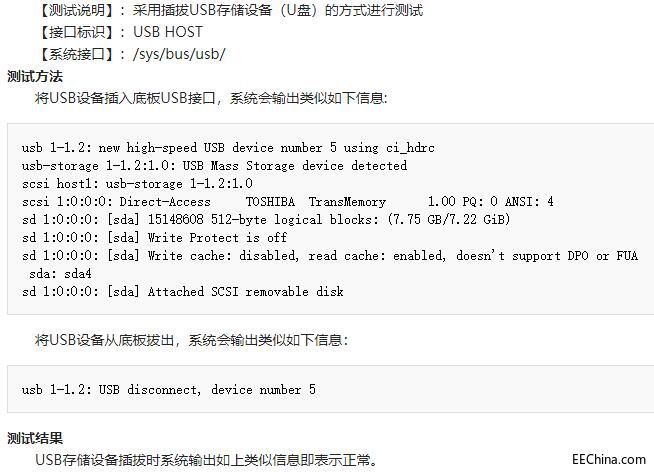This screenshot has width=654, height=472.
Task: Click the 'Write cache: disabled' log line
Action: (330, 256)
